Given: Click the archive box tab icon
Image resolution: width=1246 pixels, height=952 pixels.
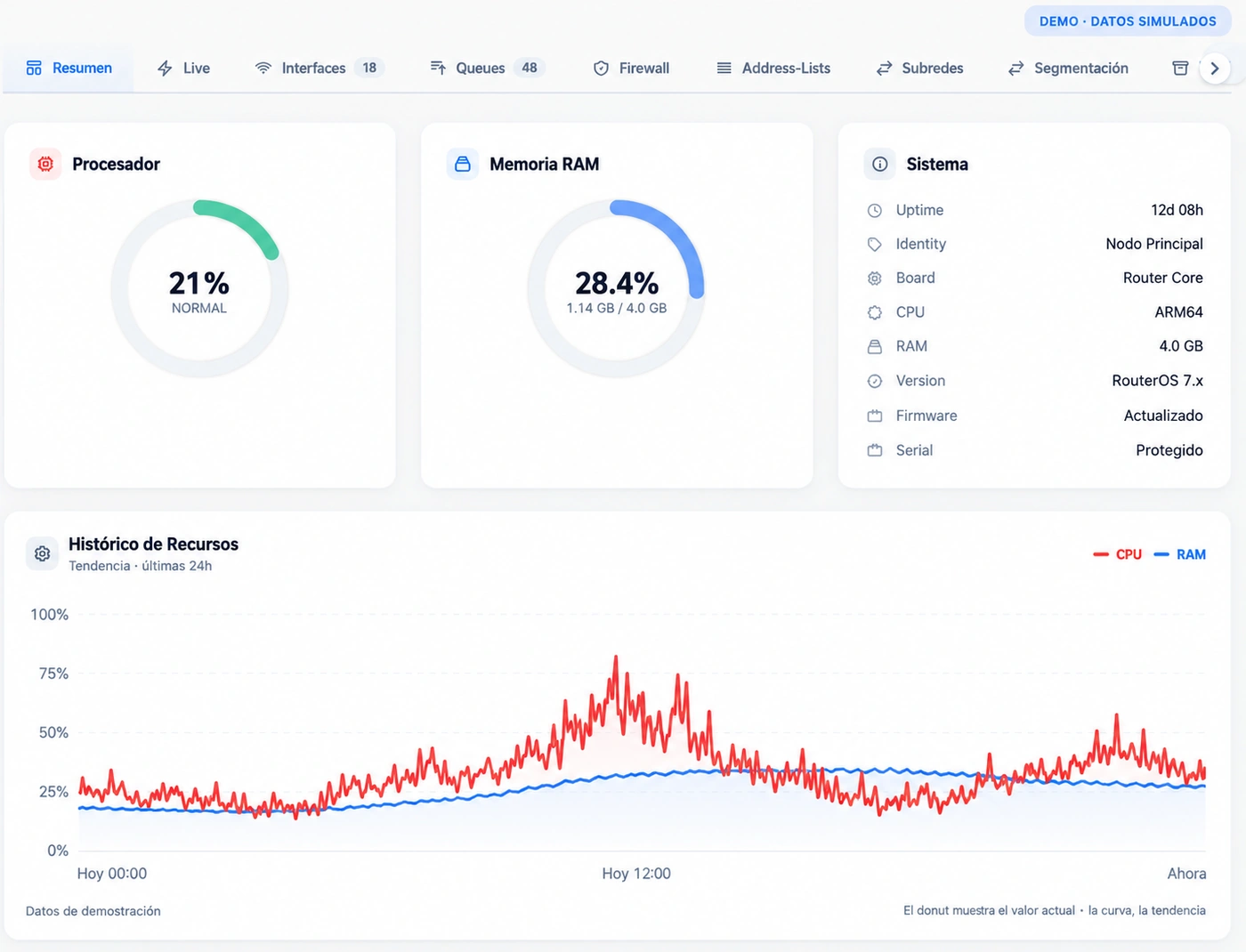Looking at the screenshot, I should coord(1180,69).
